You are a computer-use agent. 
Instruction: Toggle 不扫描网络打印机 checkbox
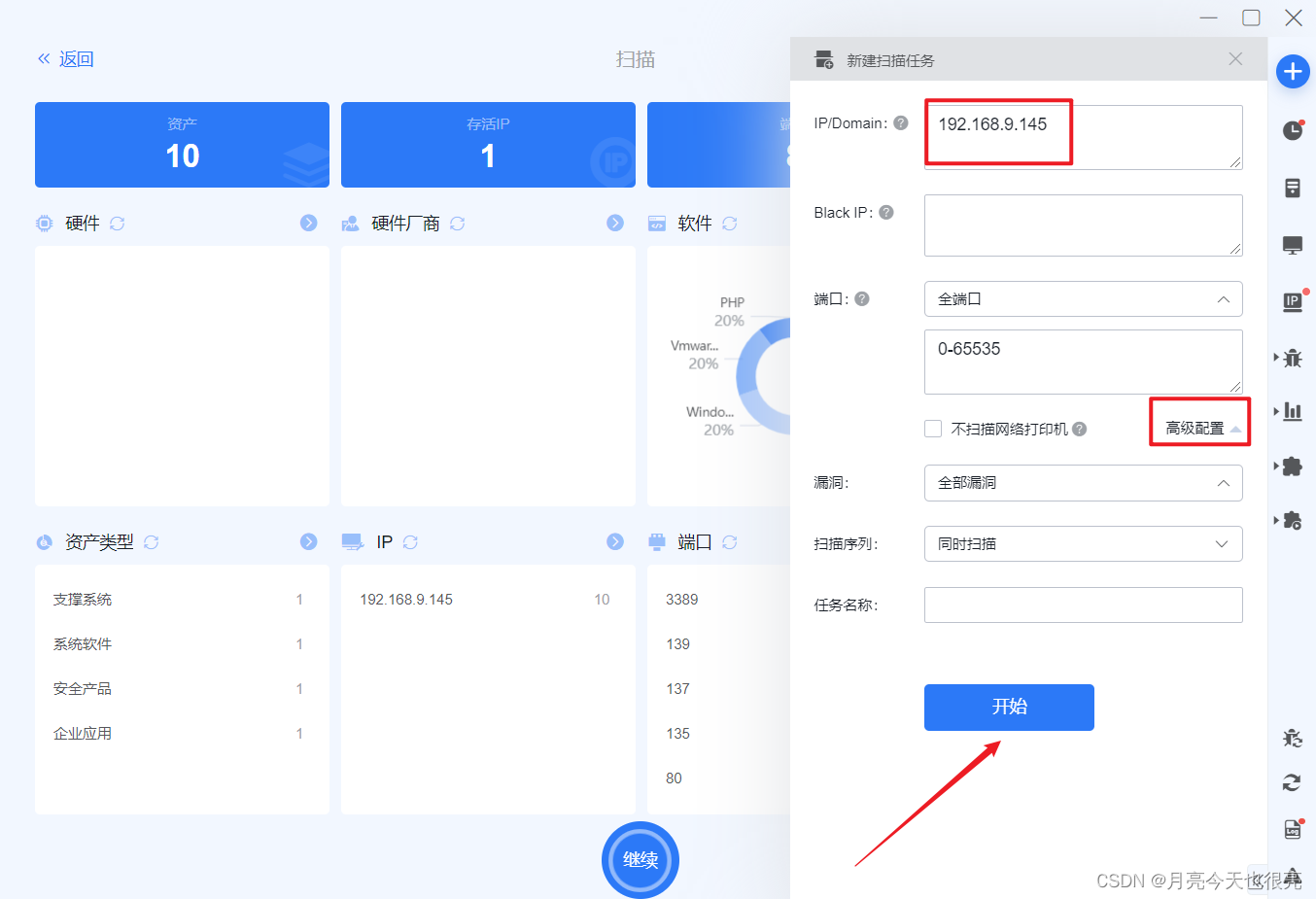coord(933,429)
